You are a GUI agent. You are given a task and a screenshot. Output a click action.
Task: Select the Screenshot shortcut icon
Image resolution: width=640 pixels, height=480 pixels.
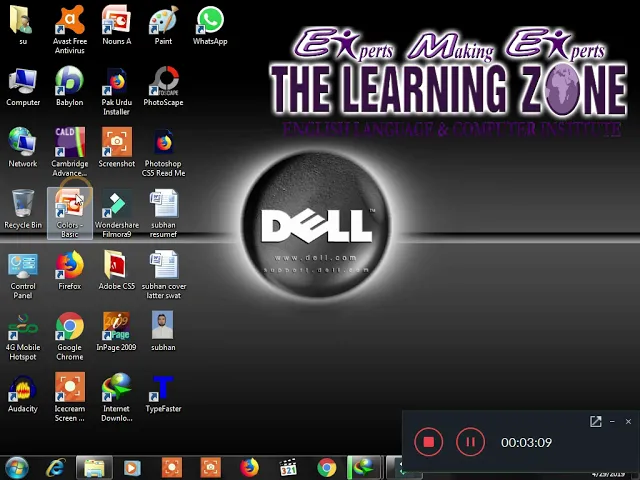click(x=117, y=148)
